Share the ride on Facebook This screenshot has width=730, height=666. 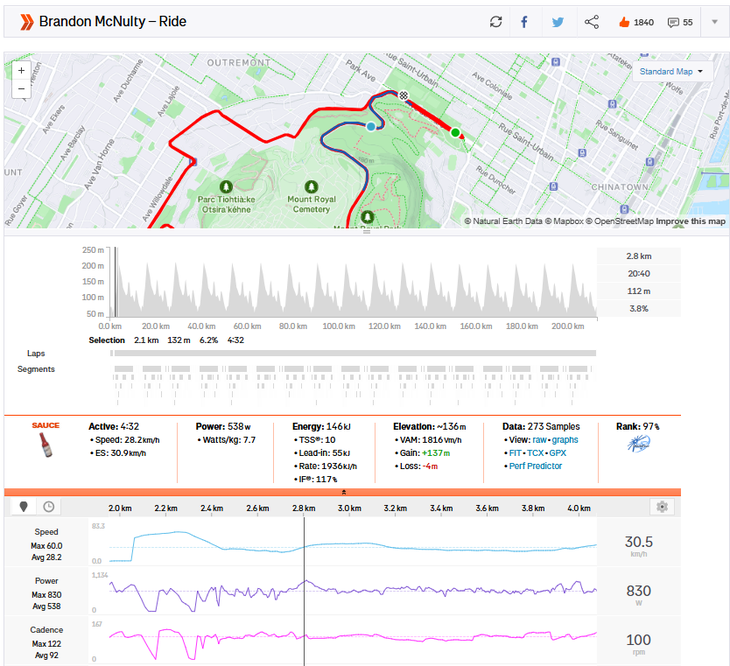[x=525, y=21]
